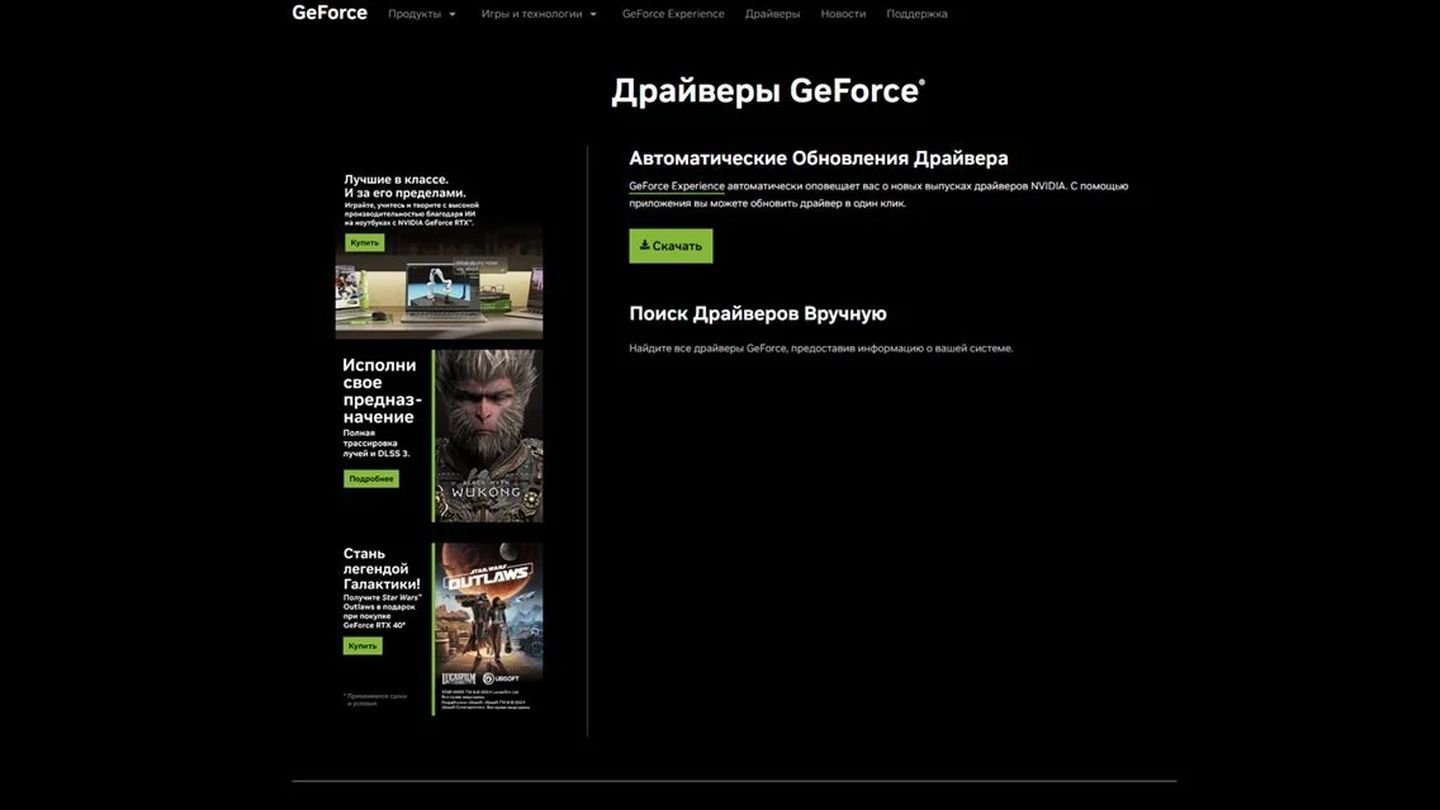Open the Поддержка menu item

click(x=917, y=14)
